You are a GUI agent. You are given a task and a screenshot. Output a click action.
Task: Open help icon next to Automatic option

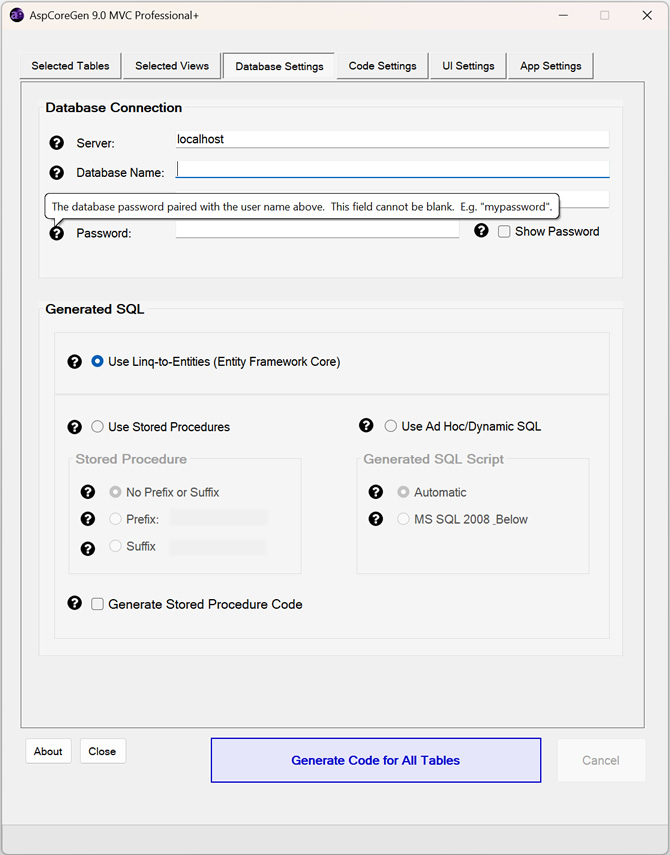pos(376,492)
